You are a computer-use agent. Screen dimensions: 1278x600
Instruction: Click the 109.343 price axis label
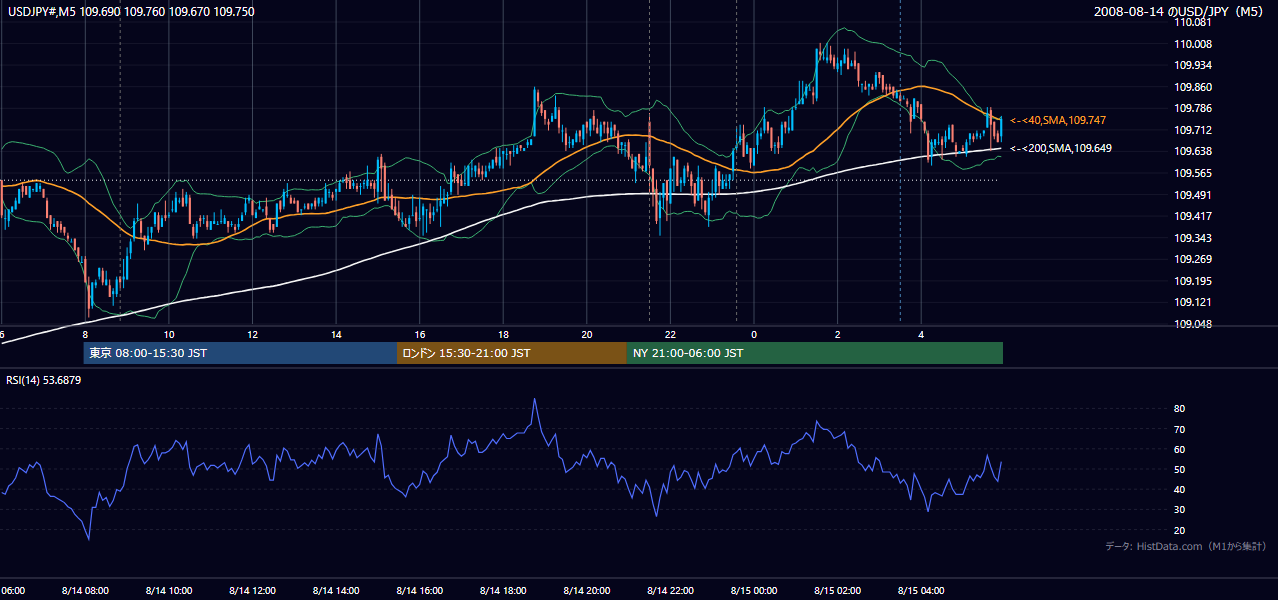pos(1193,238)
